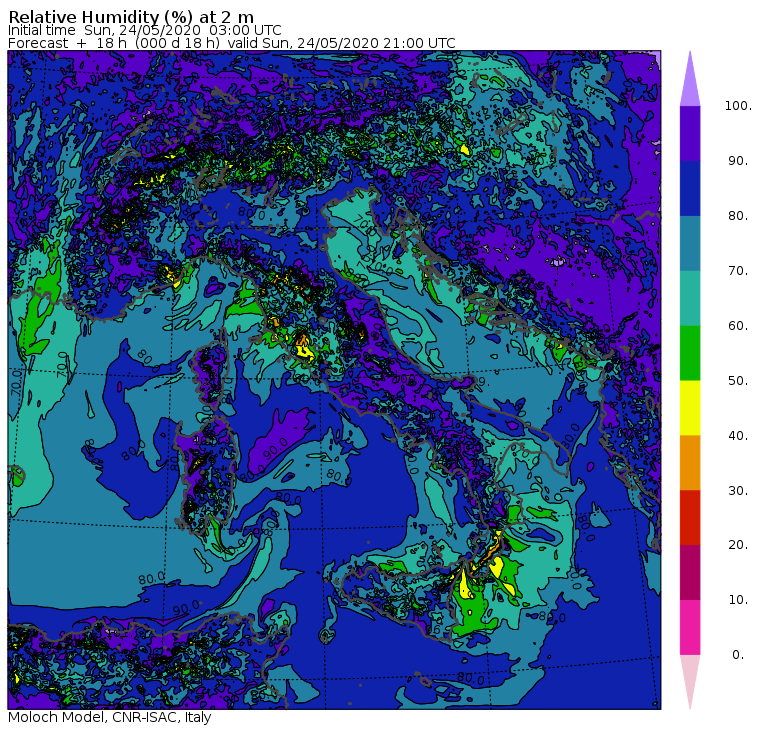Click the "90." colorbar label
The width and height of the screenshot is (760, 731).
[738, 161]
